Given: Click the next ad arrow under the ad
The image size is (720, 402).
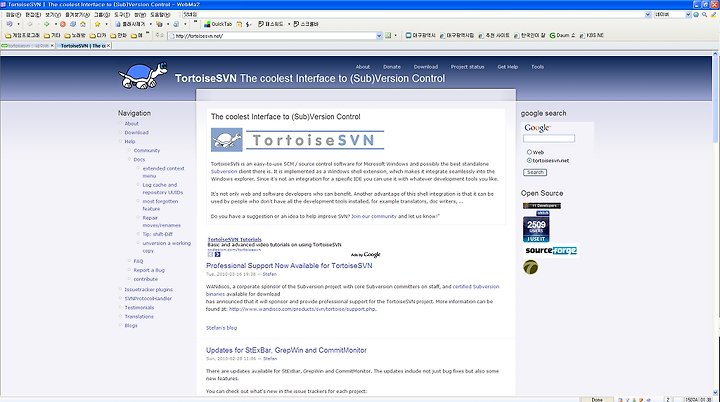Looking at the screenshot, I should tap(217, 254).
